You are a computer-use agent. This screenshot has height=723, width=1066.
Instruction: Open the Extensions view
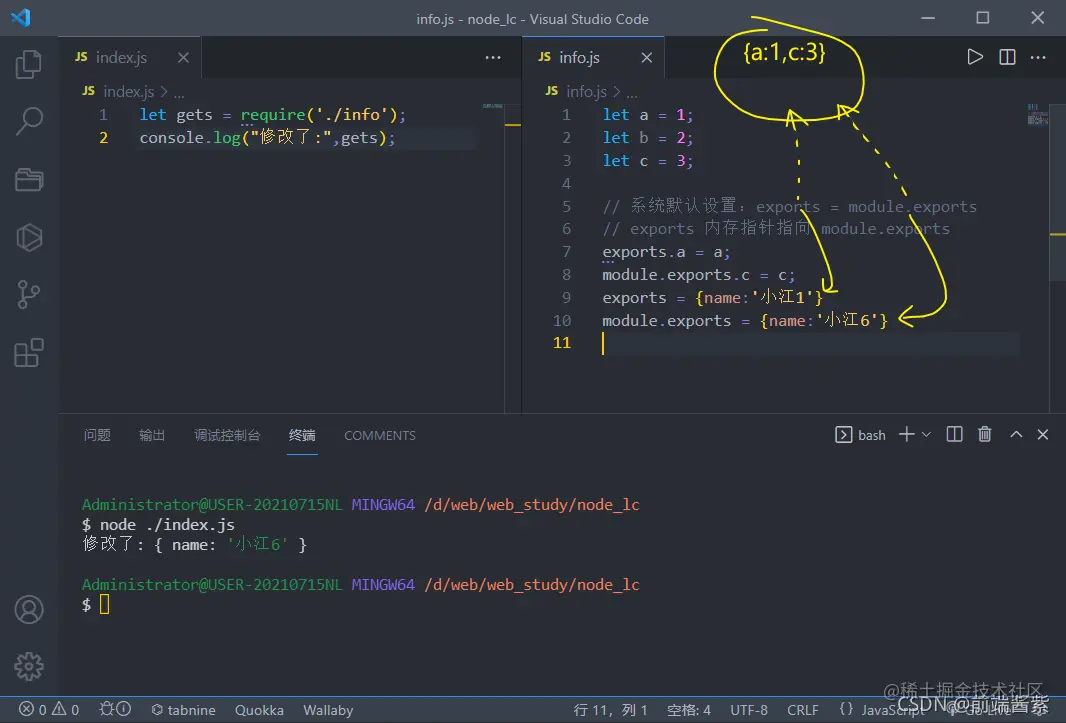pyautogui.click(x=29, y=352)
